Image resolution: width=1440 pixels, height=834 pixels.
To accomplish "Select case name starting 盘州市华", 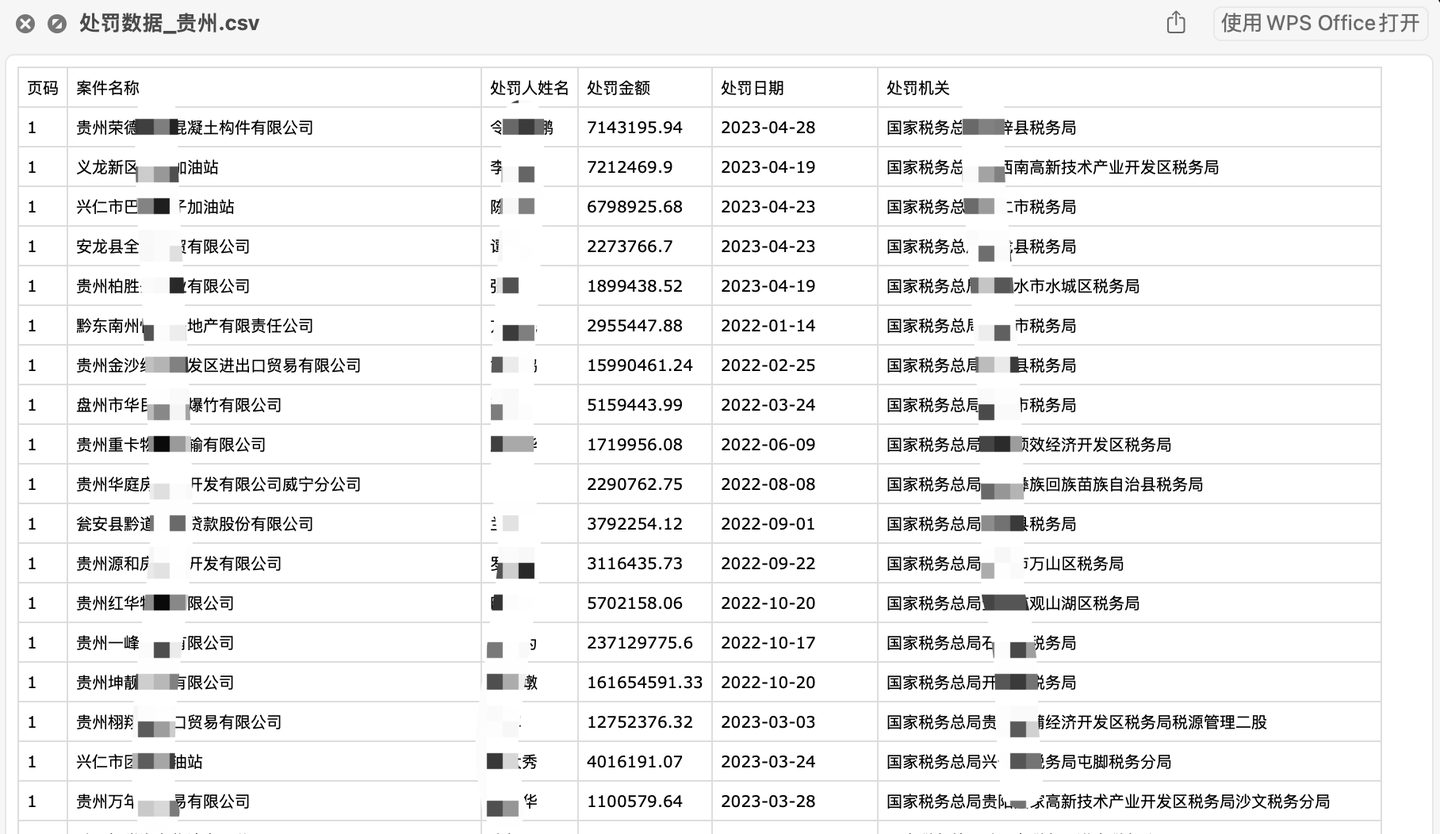I will pyautogui.click(x=274, y=405).
